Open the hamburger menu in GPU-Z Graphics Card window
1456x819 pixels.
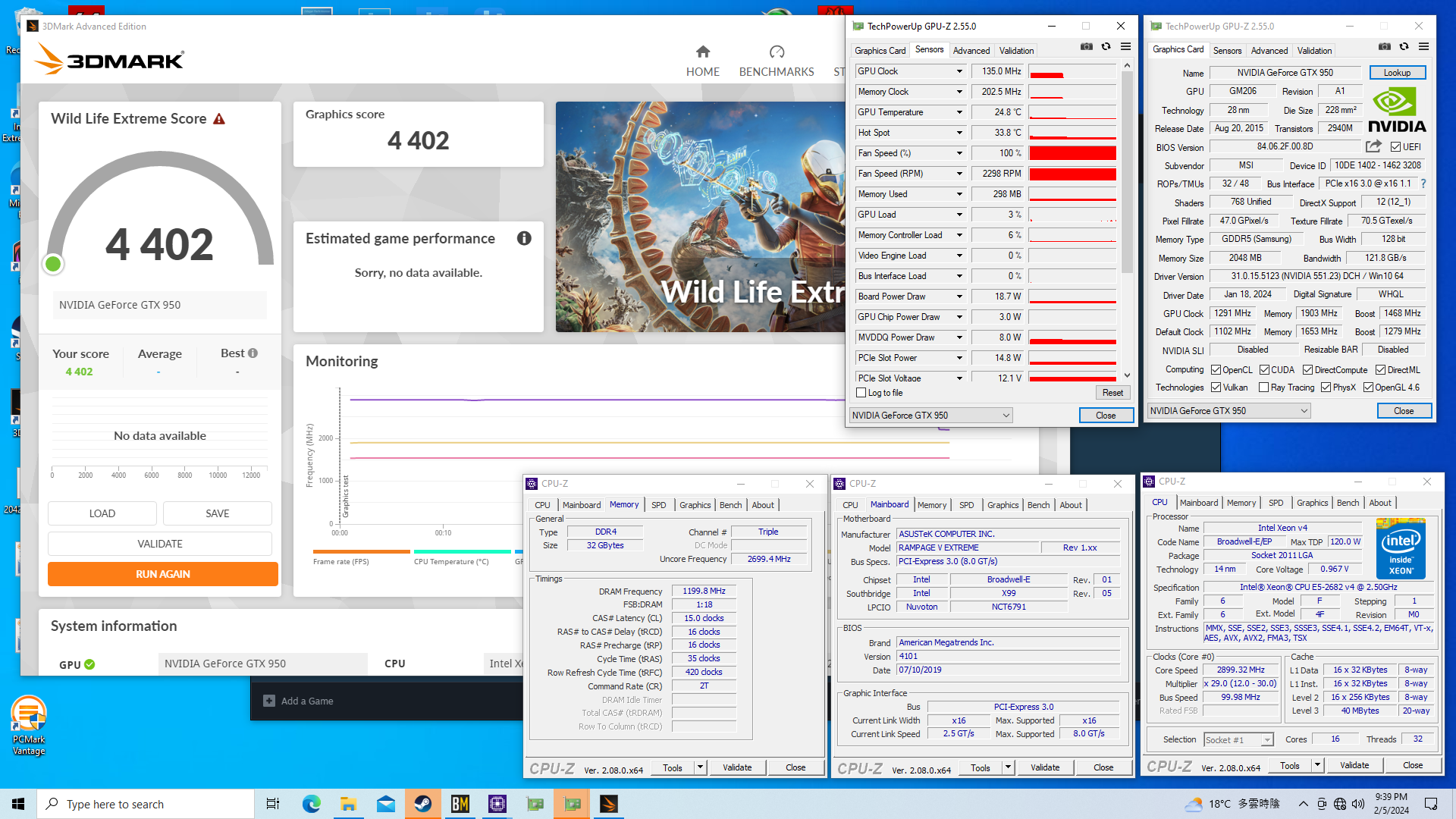[x=1424, y=47]
